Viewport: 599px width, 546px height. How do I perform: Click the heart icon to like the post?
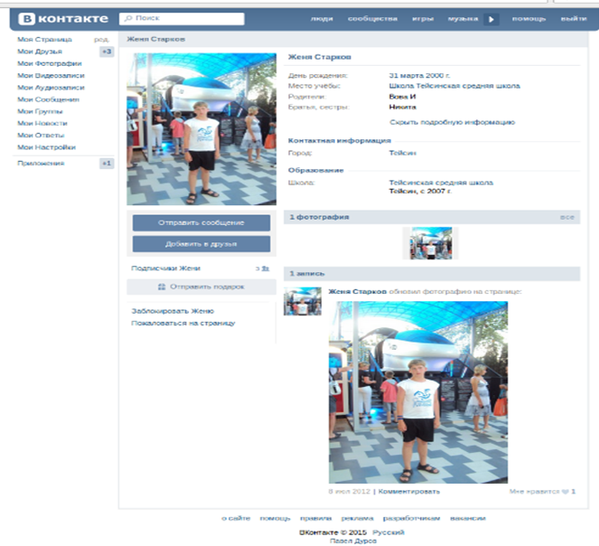pos(566,491)
